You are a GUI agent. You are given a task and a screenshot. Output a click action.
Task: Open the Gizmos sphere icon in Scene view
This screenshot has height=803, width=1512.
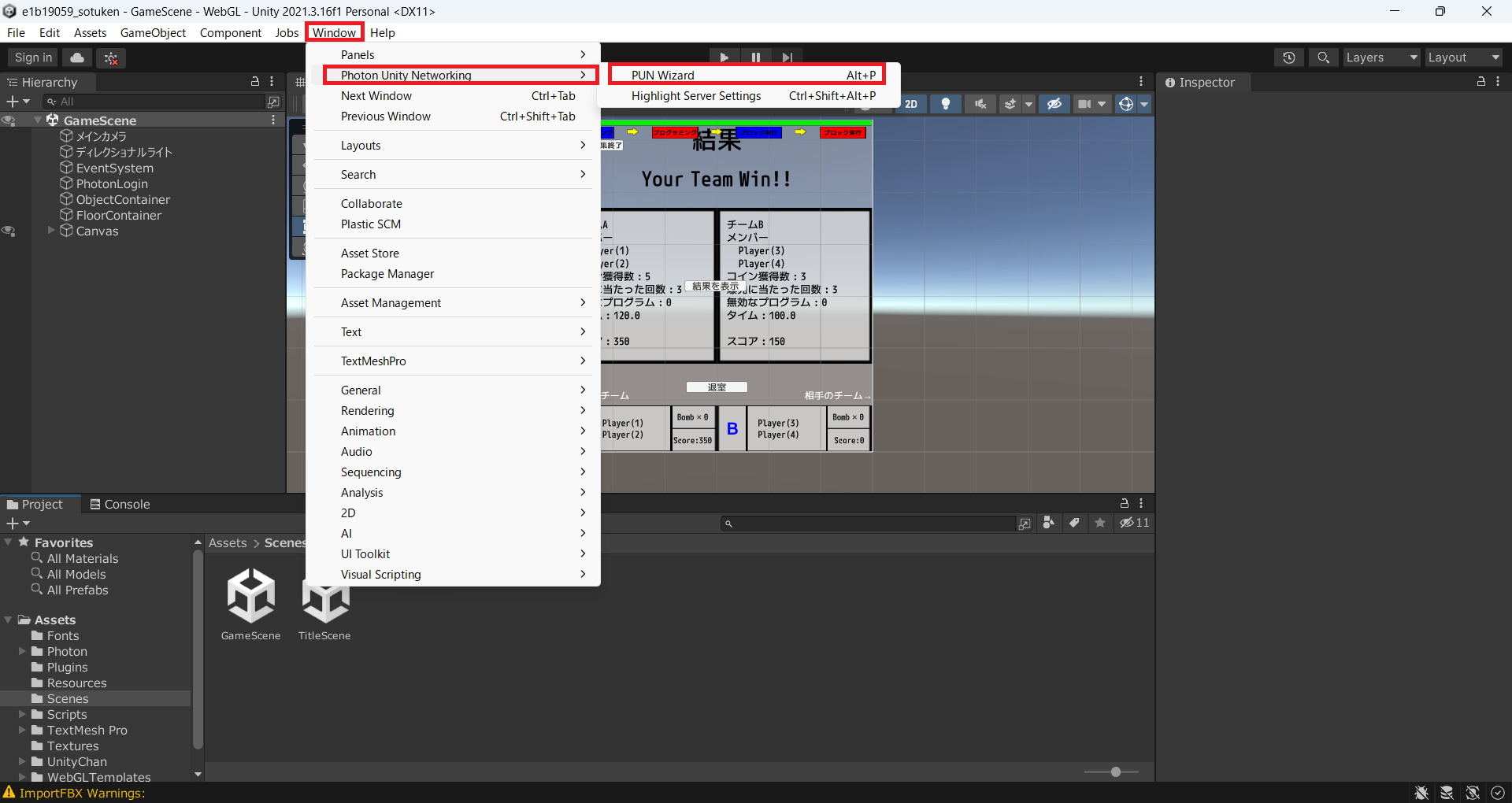(x=1126, y=104)
